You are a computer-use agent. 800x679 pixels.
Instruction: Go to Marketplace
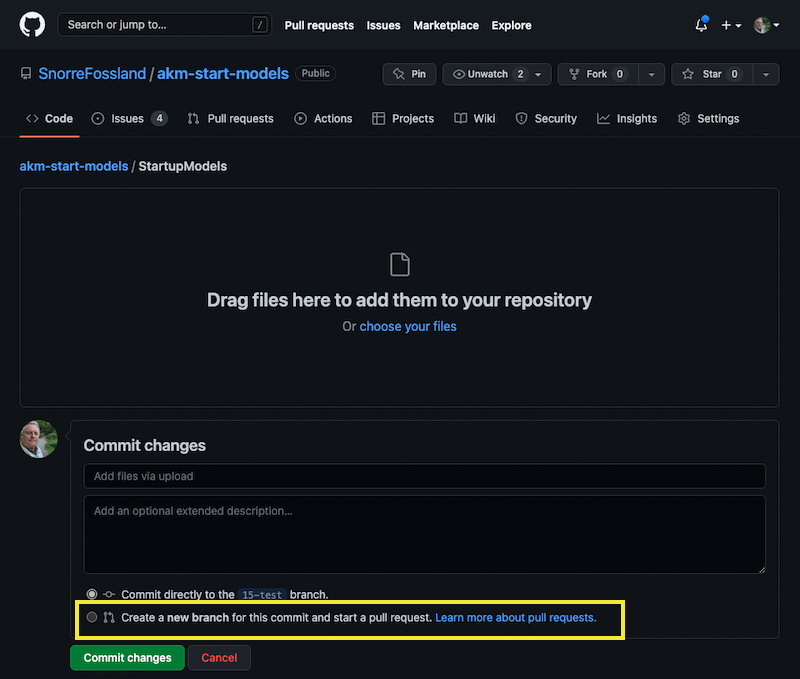point(446,25)
